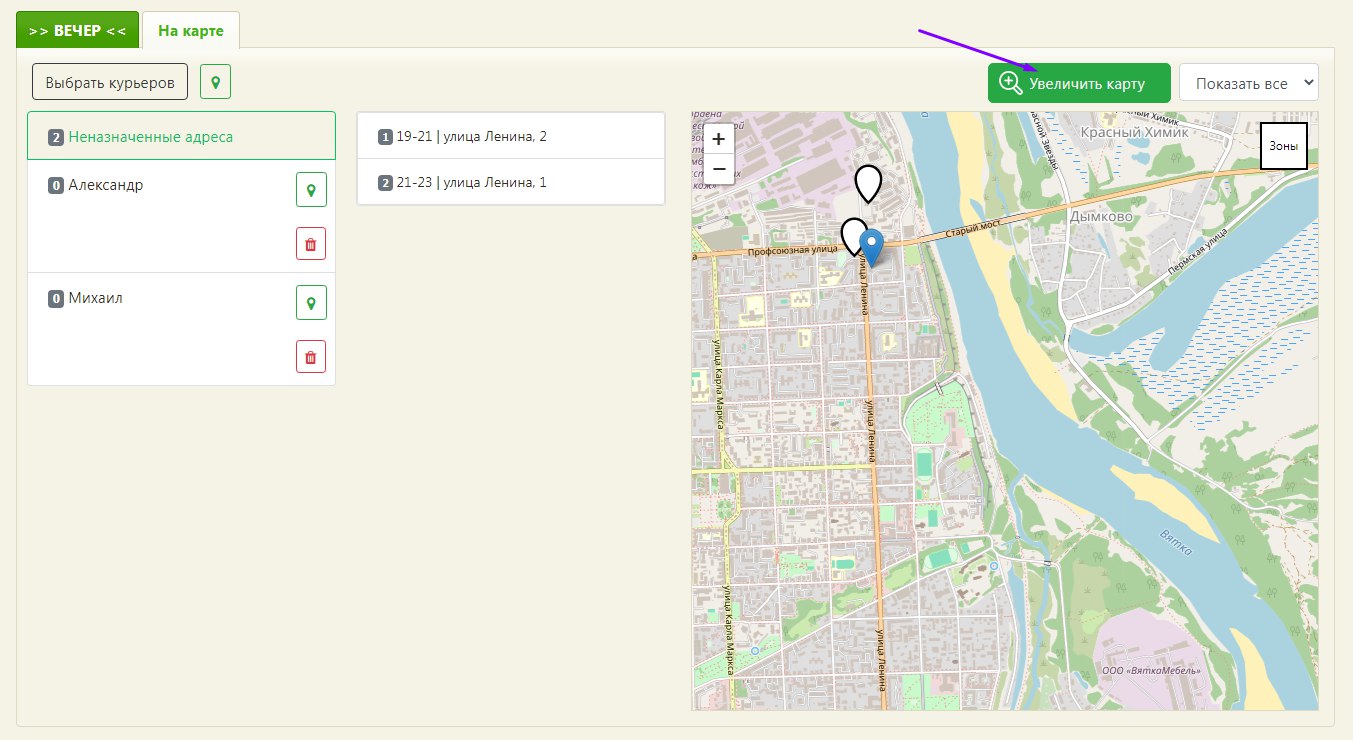Click the map pin icon beside Выбрать курьеров

tap(215, 82)
